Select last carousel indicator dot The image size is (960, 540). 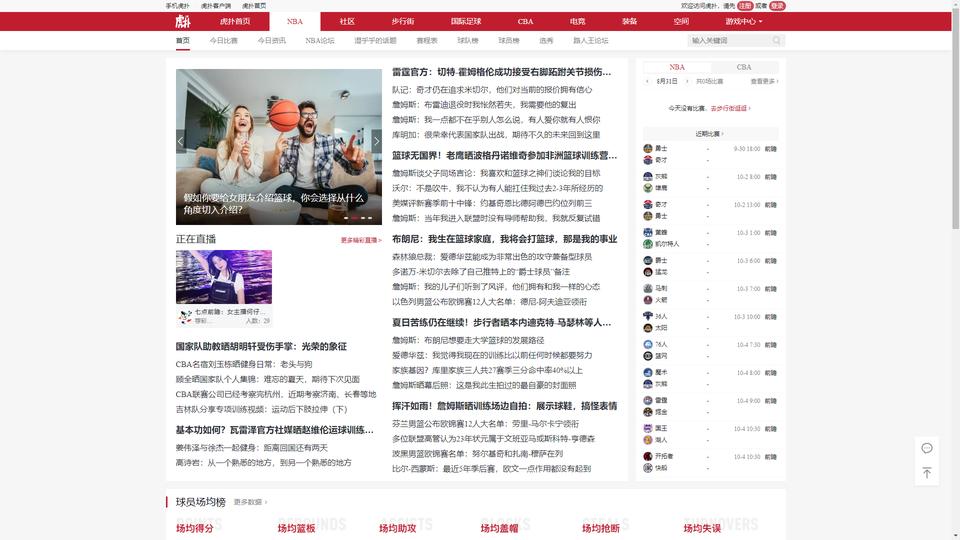(370, 218)
